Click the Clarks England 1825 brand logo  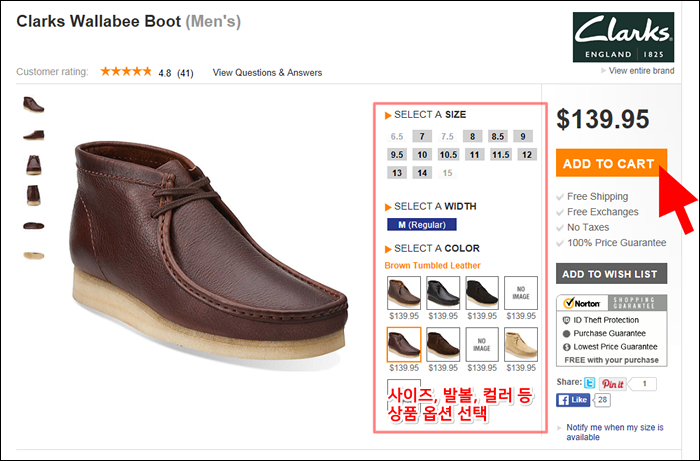(623, 37)
